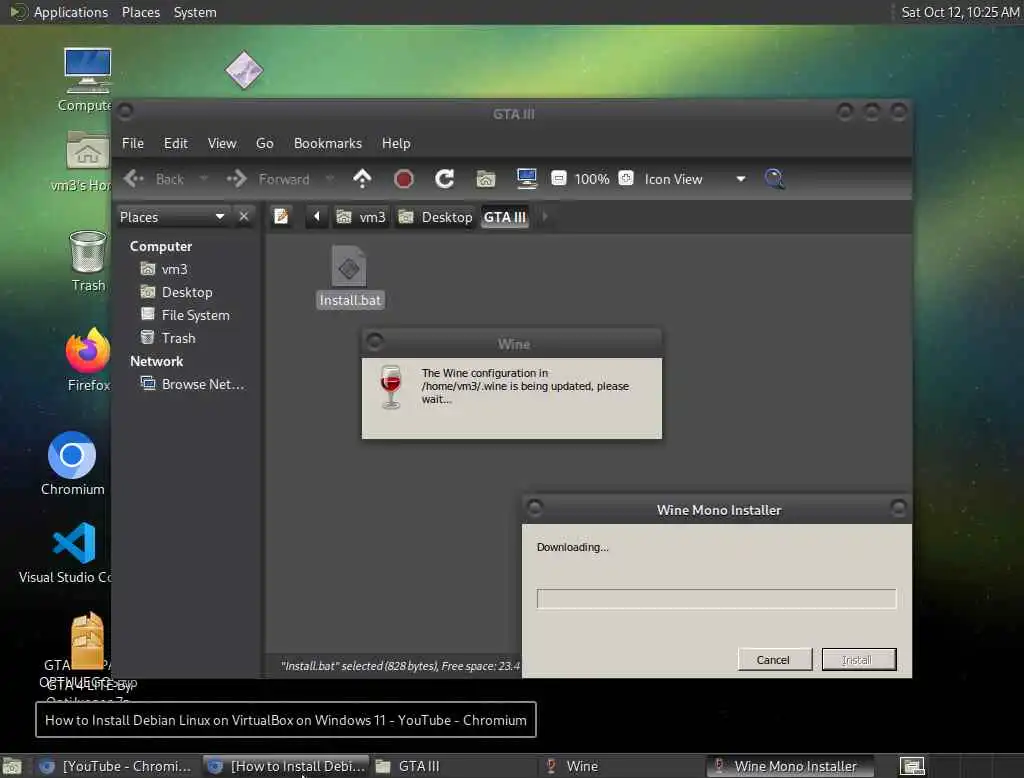Click the Forward arrow in file manager toolbar
This screenshot has width=1024, height=778.
click(236, 178)
